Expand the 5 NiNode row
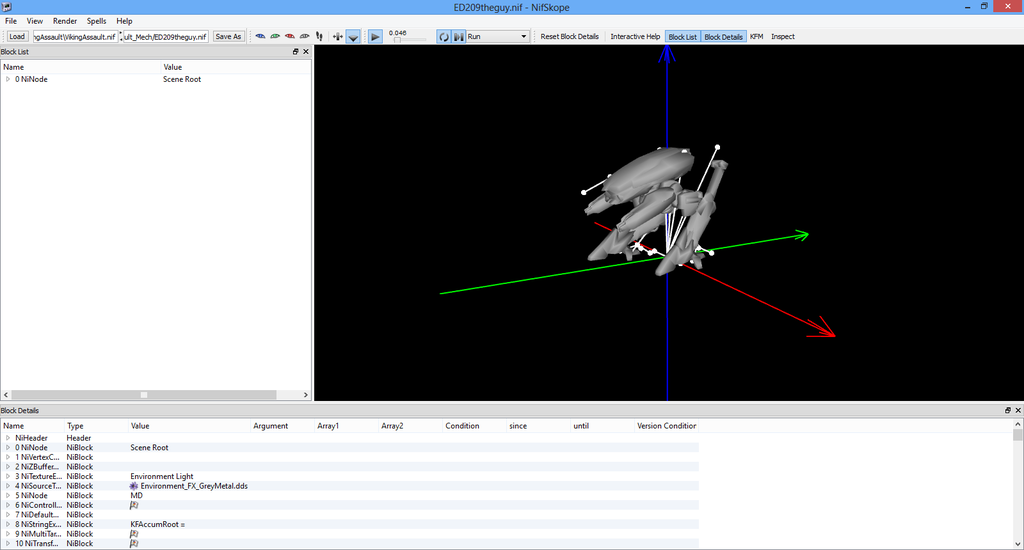The width and height of the screenshot is (1024, 550). point(8,496)
